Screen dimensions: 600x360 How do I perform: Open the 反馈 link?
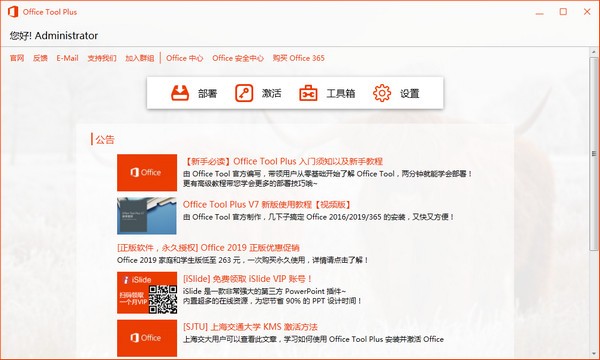[x=40, y=58]
